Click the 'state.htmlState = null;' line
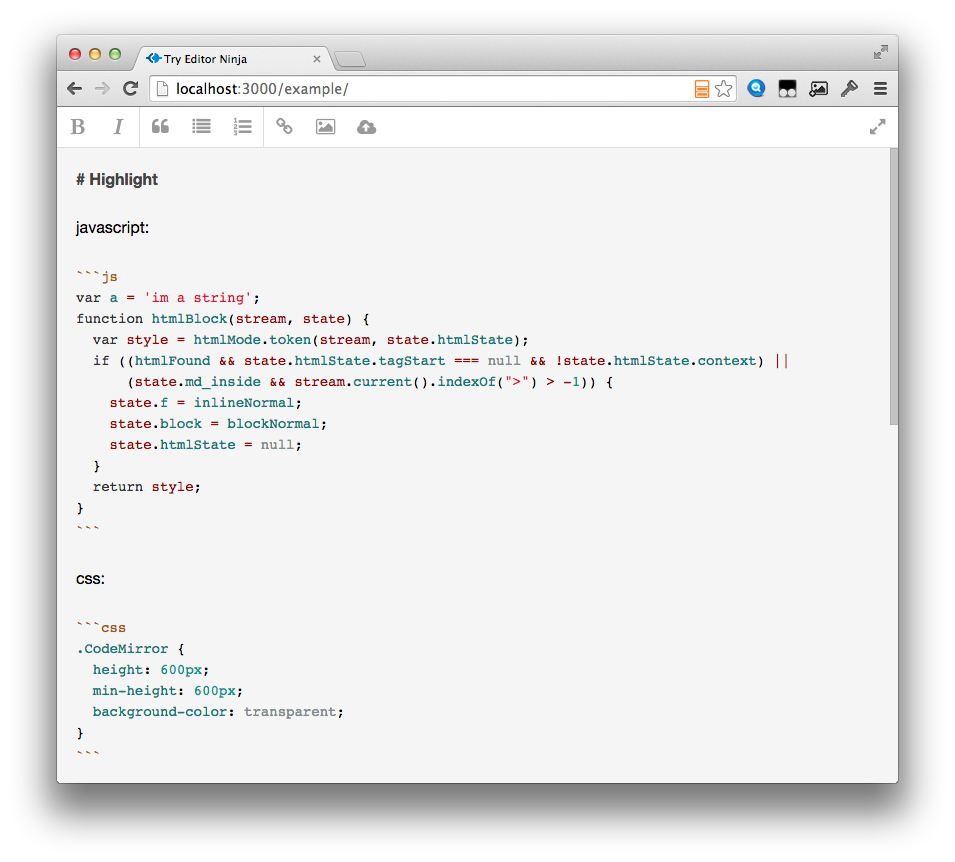The width and height of the screenshot is (955, 862). [205, 445]
